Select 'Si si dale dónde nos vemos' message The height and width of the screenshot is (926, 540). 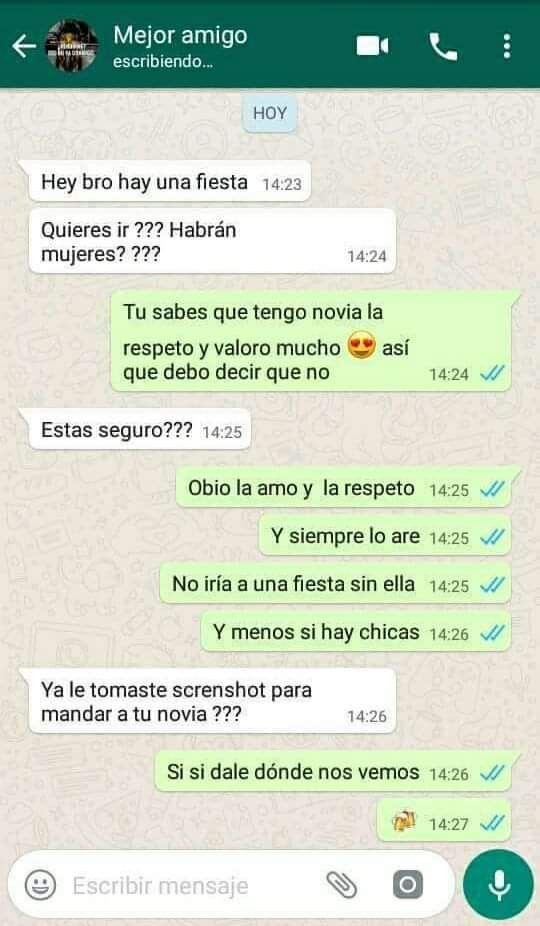click(x=333, y=771)
